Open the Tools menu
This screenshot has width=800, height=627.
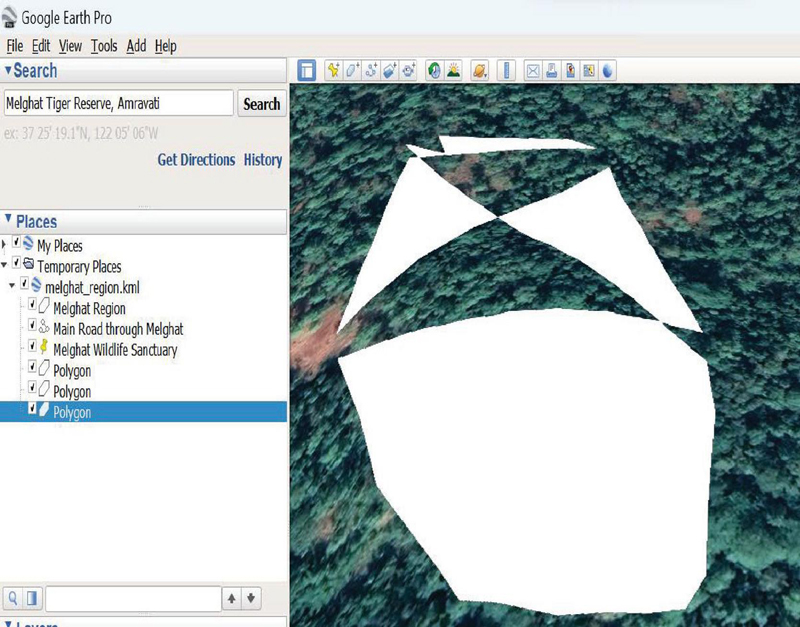(x=104, y=46)
